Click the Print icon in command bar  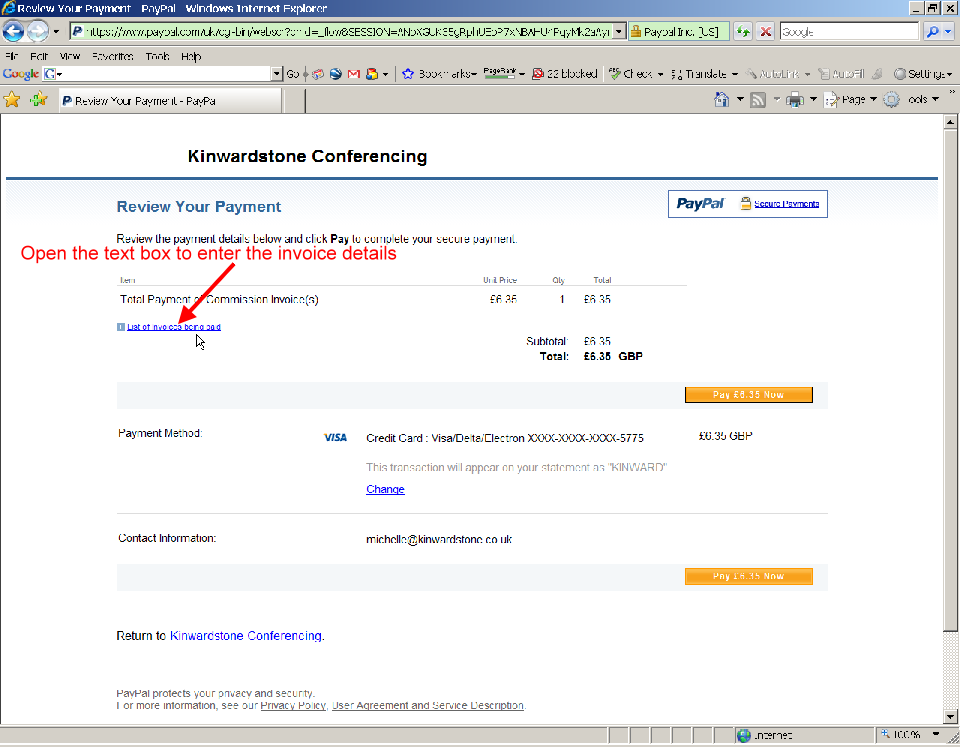coord(795,100)
